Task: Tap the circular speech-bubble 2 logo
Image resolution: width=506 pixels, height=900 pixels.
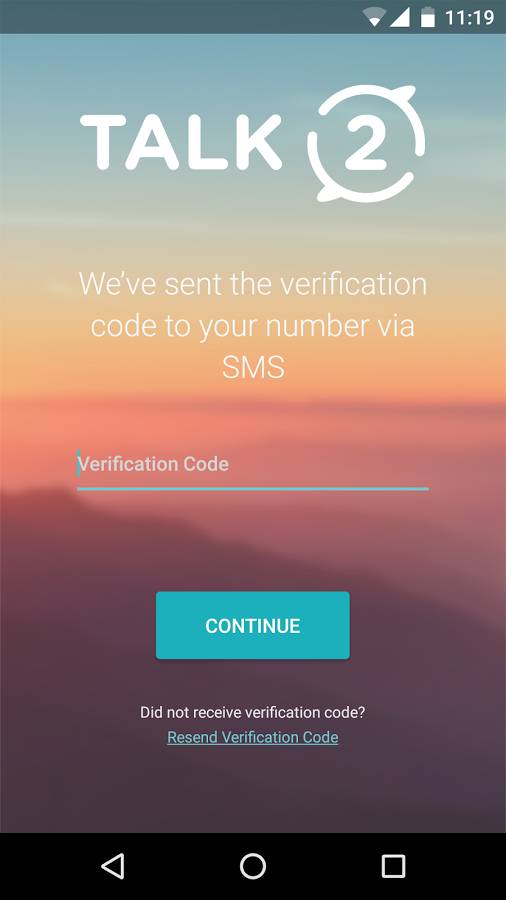Action: (x=367, y=143)
